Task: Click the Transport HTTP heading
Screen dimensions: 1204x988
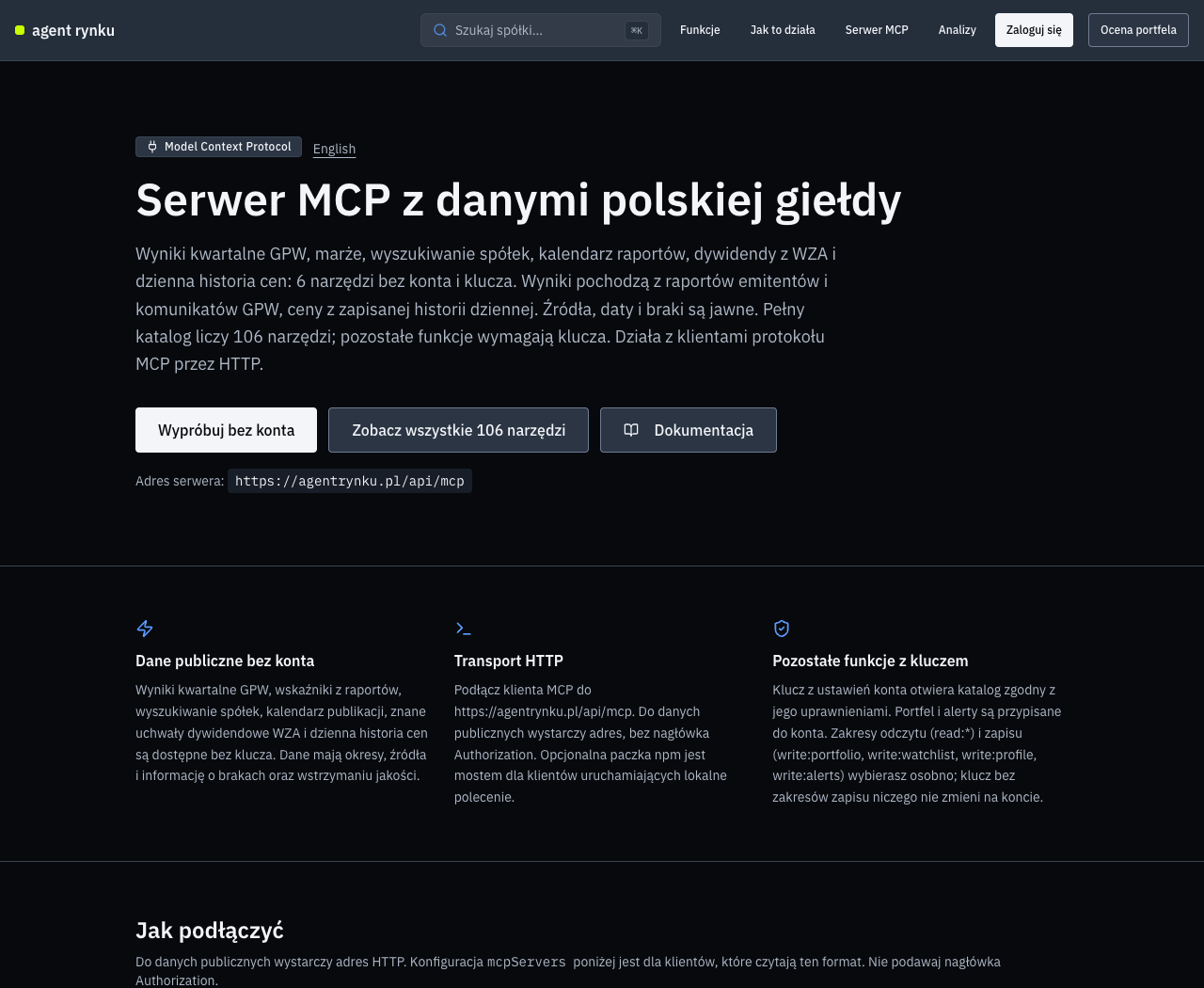Action: point(509,661)
